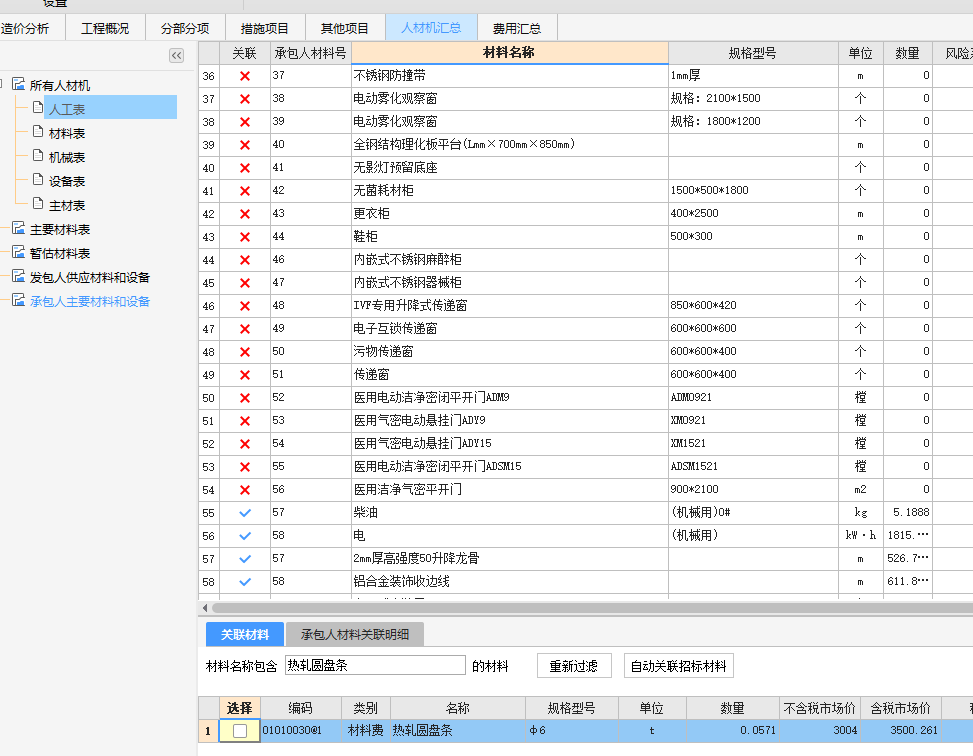Select the 内嵌式不锈钢麻醉柜 cell
973x756 pixels.
coord(509,259)
